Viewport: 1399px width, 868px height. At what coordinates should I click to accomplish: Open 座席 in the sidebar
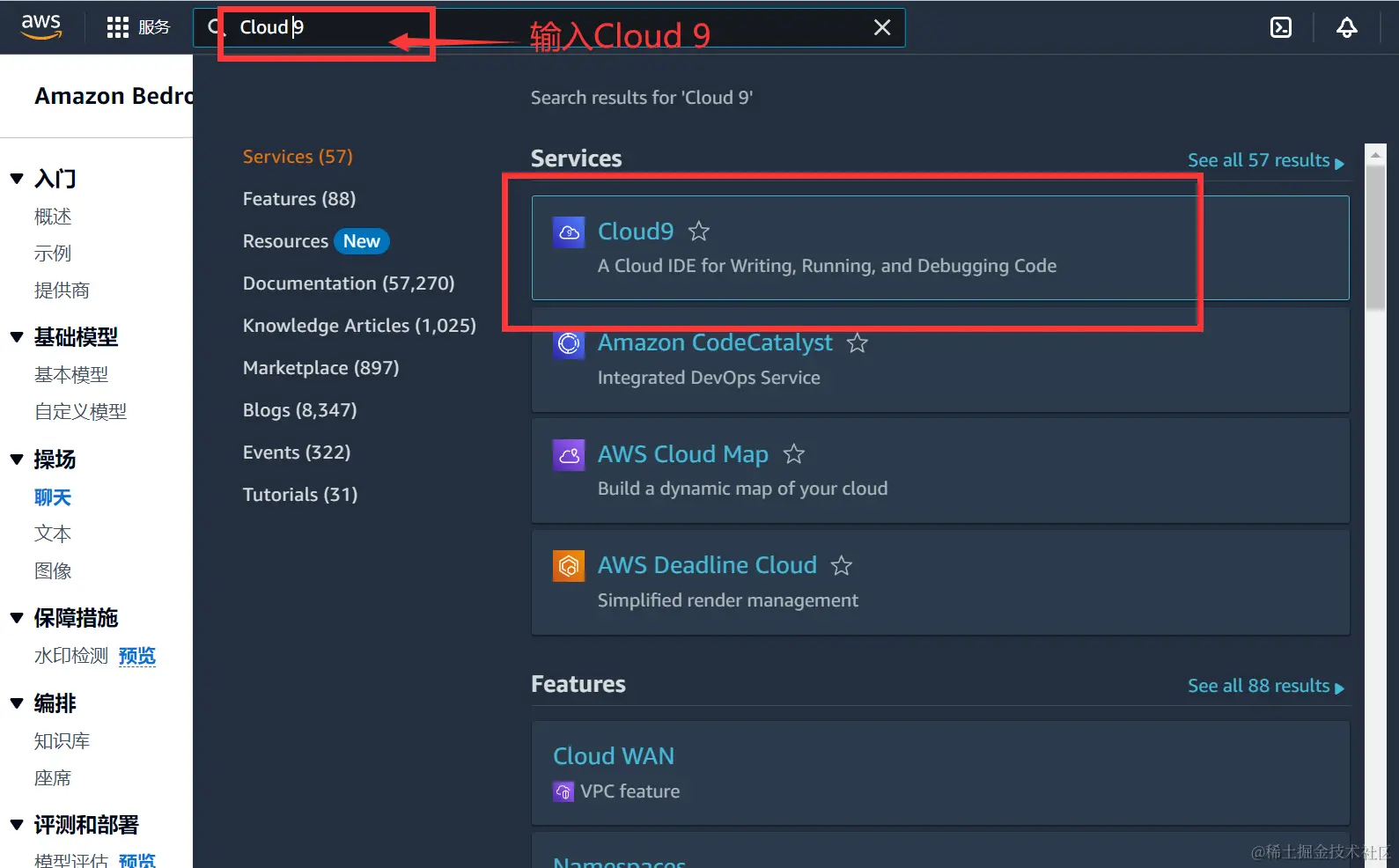(53, 778)
